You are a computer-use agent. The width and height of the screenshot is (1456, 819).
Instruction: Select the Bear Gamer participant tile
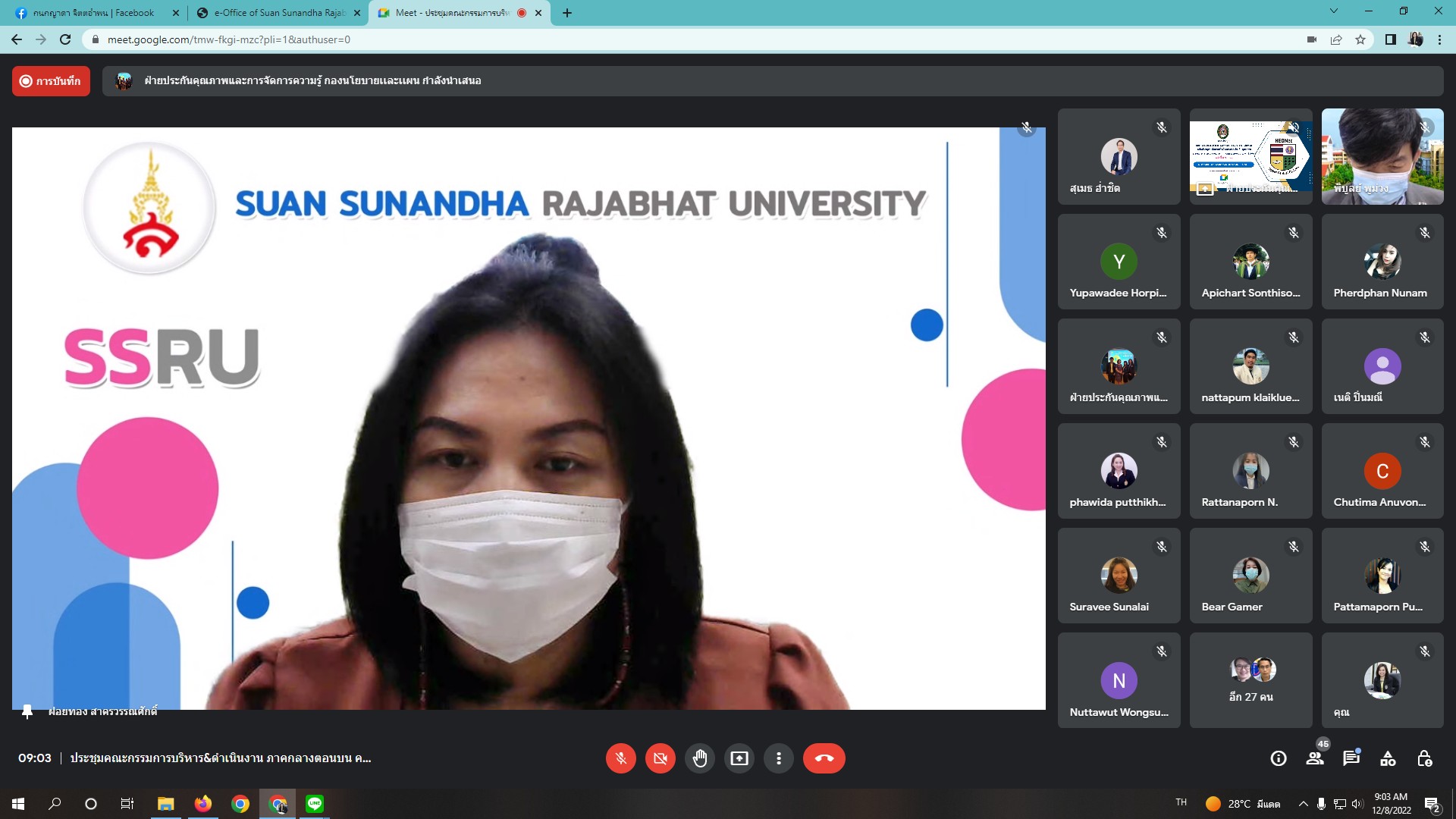1250,576
